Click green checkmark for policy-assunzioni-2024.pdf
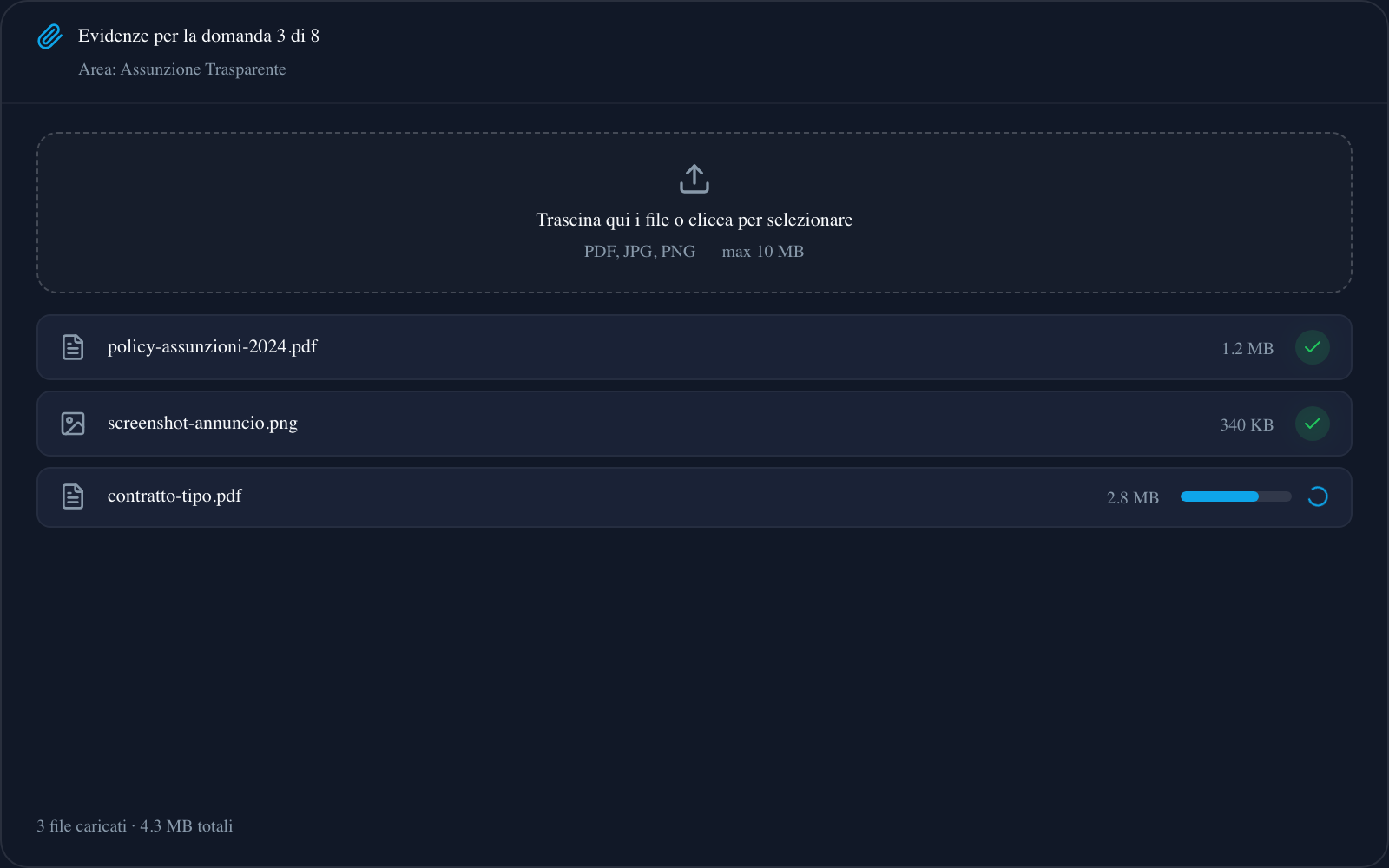 (x=1312, y=347)
